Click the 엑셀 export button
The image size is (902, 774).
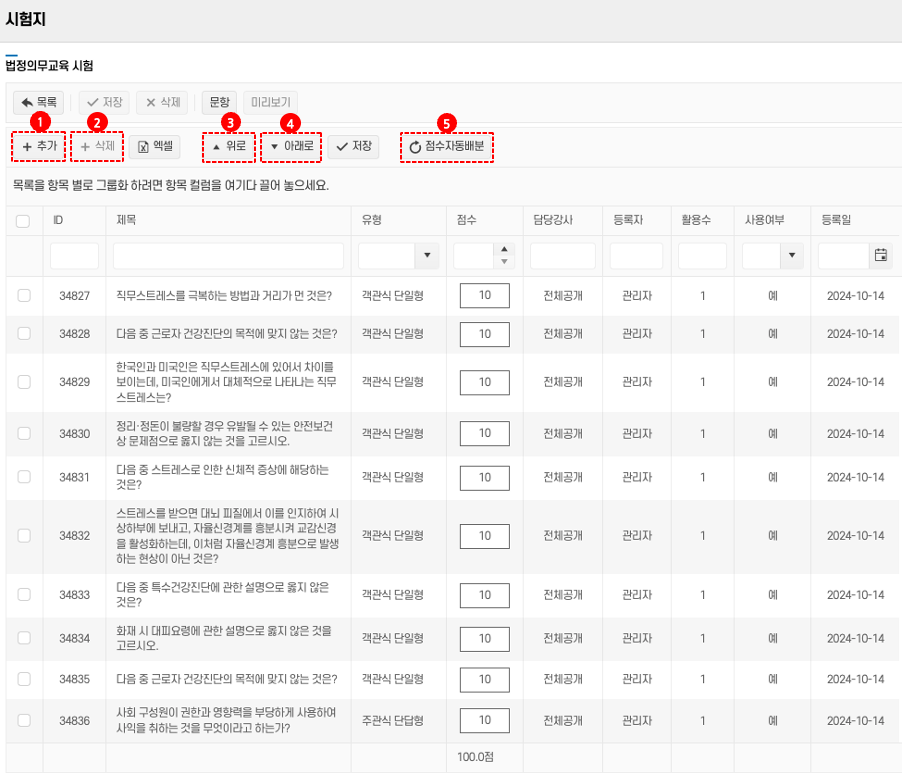154,147
